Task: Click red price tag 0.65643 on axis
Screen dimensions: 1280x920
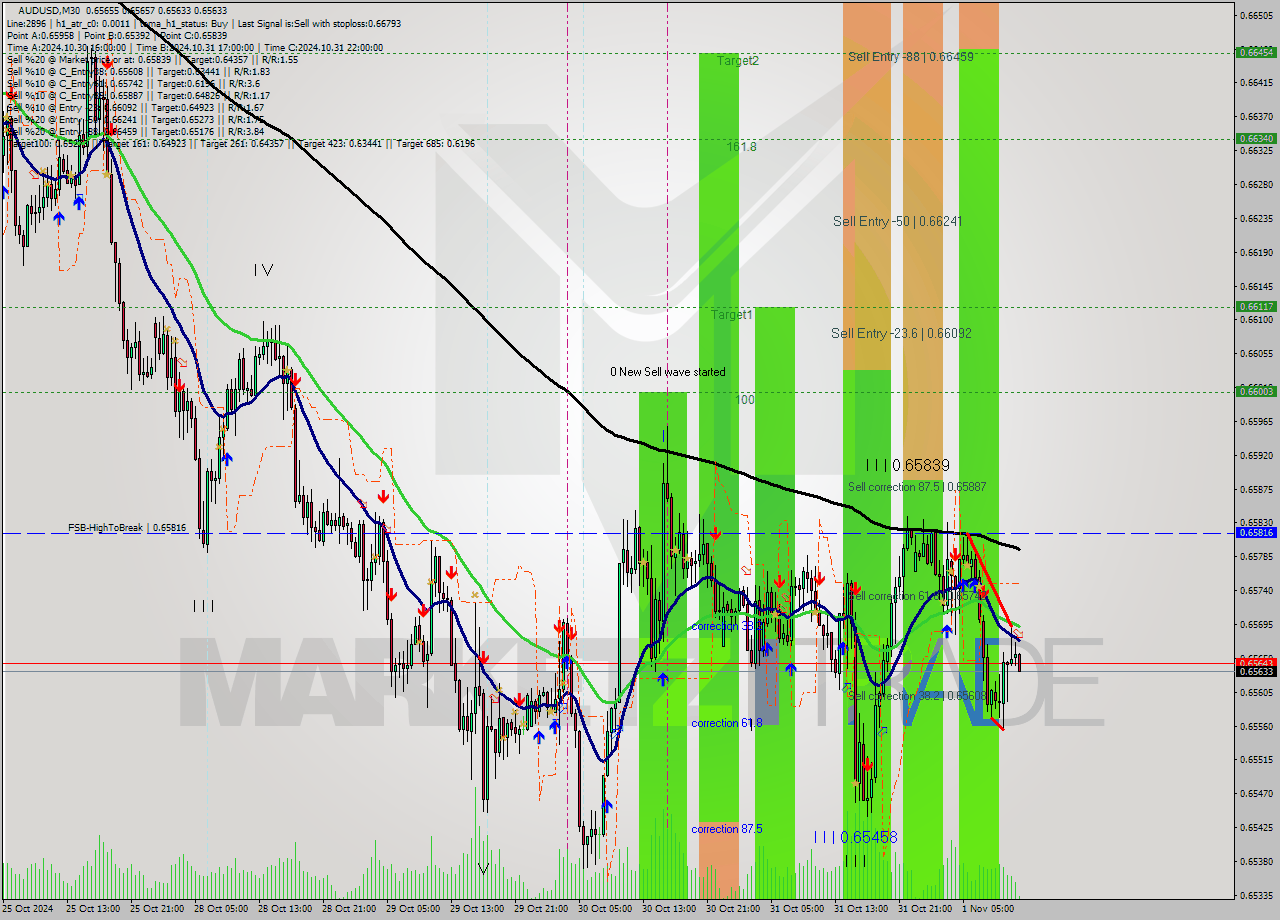Action: point(1256,662)
